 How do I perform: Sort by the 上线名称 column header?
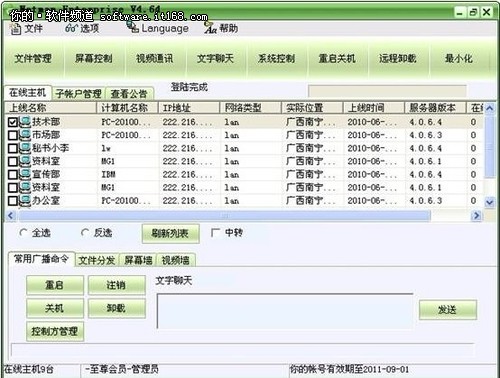[51, 108]
